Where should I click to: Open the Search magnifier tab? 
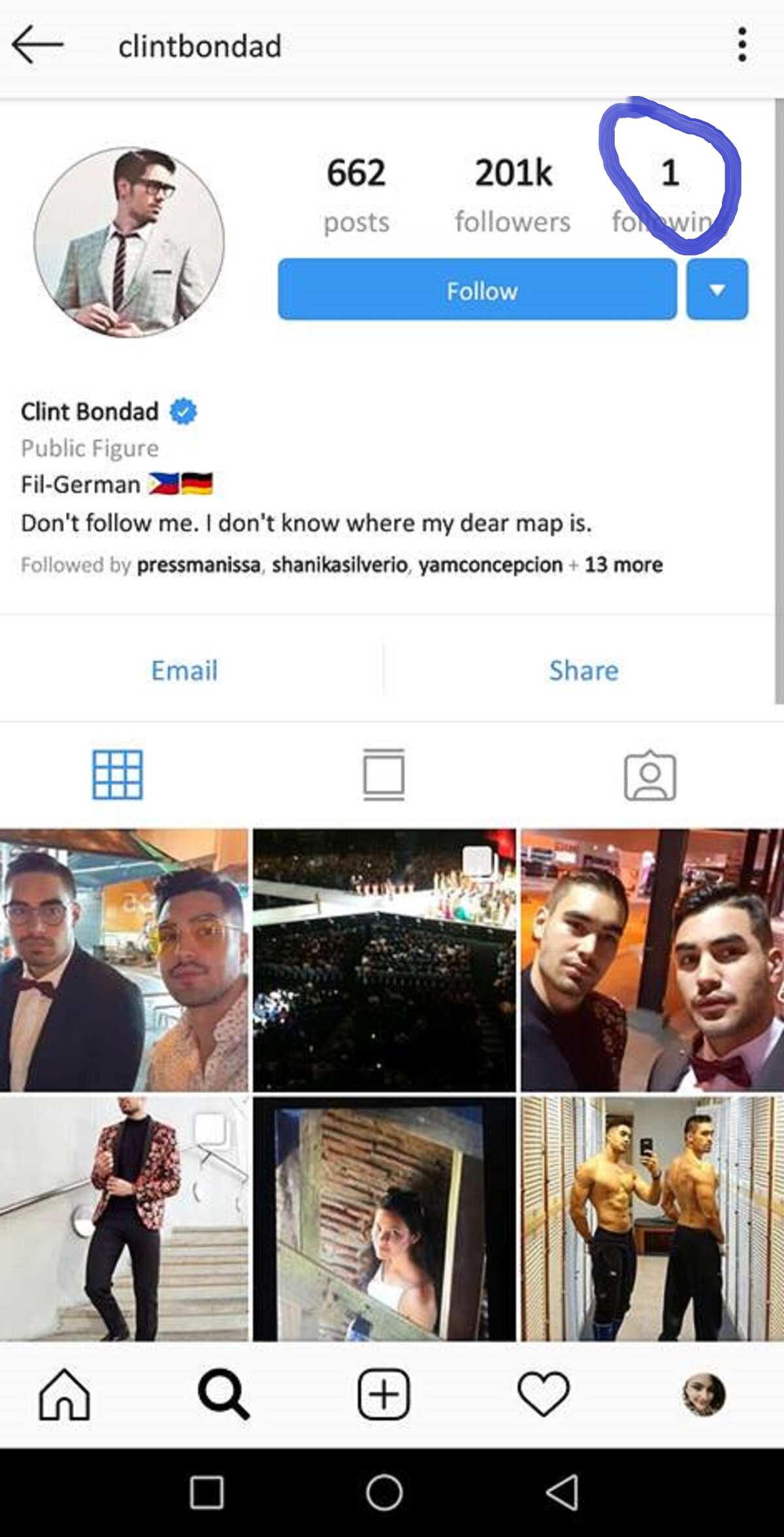pos(223,1395)
